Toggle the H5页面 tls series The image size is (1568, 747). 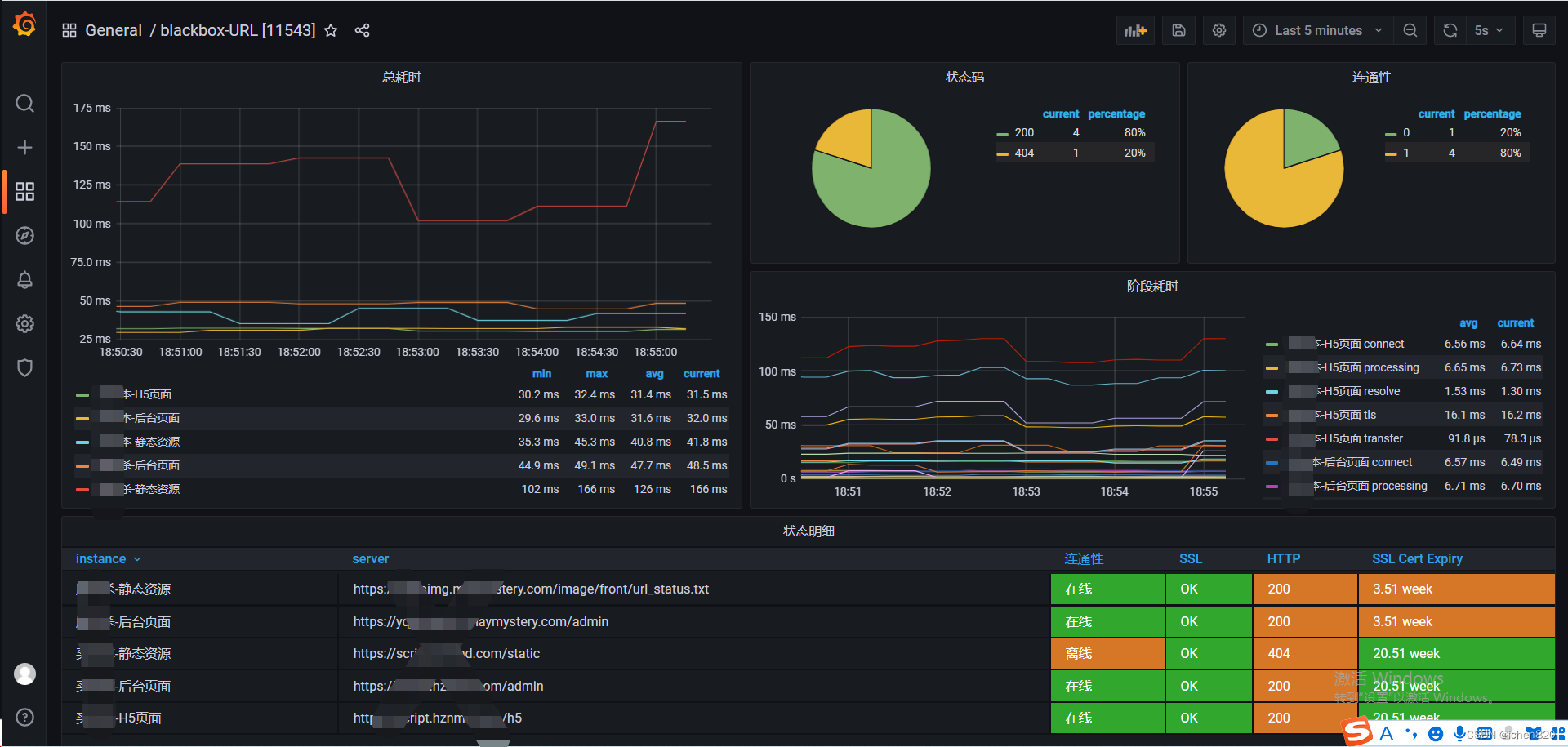(1333, 416)
